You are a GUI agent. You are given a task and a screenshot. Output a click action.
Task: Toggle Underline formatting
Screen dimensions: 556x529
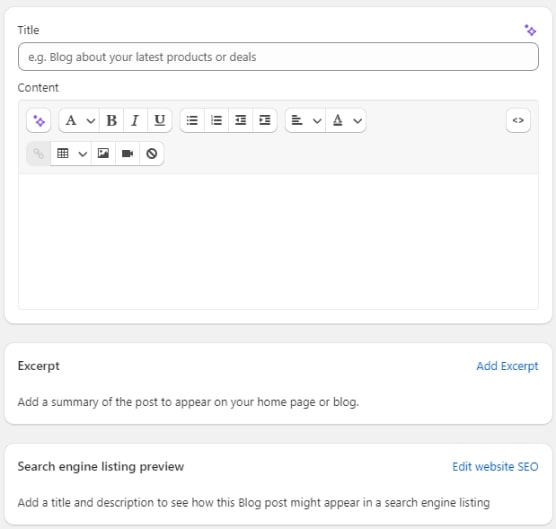[160, 121]
